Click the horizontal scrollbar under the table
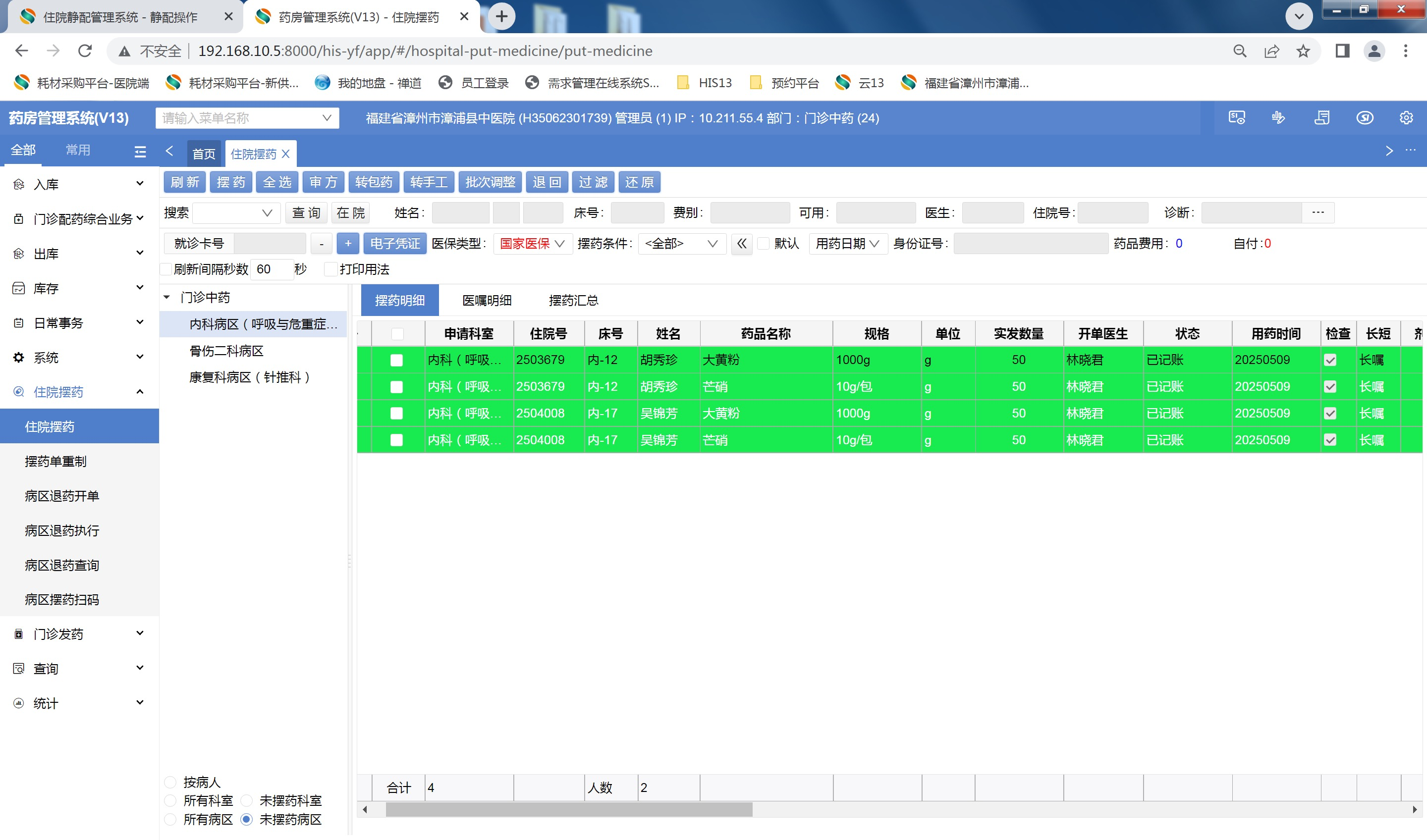The width and height of the screenshot is (1427, 840). coord(568,810)
